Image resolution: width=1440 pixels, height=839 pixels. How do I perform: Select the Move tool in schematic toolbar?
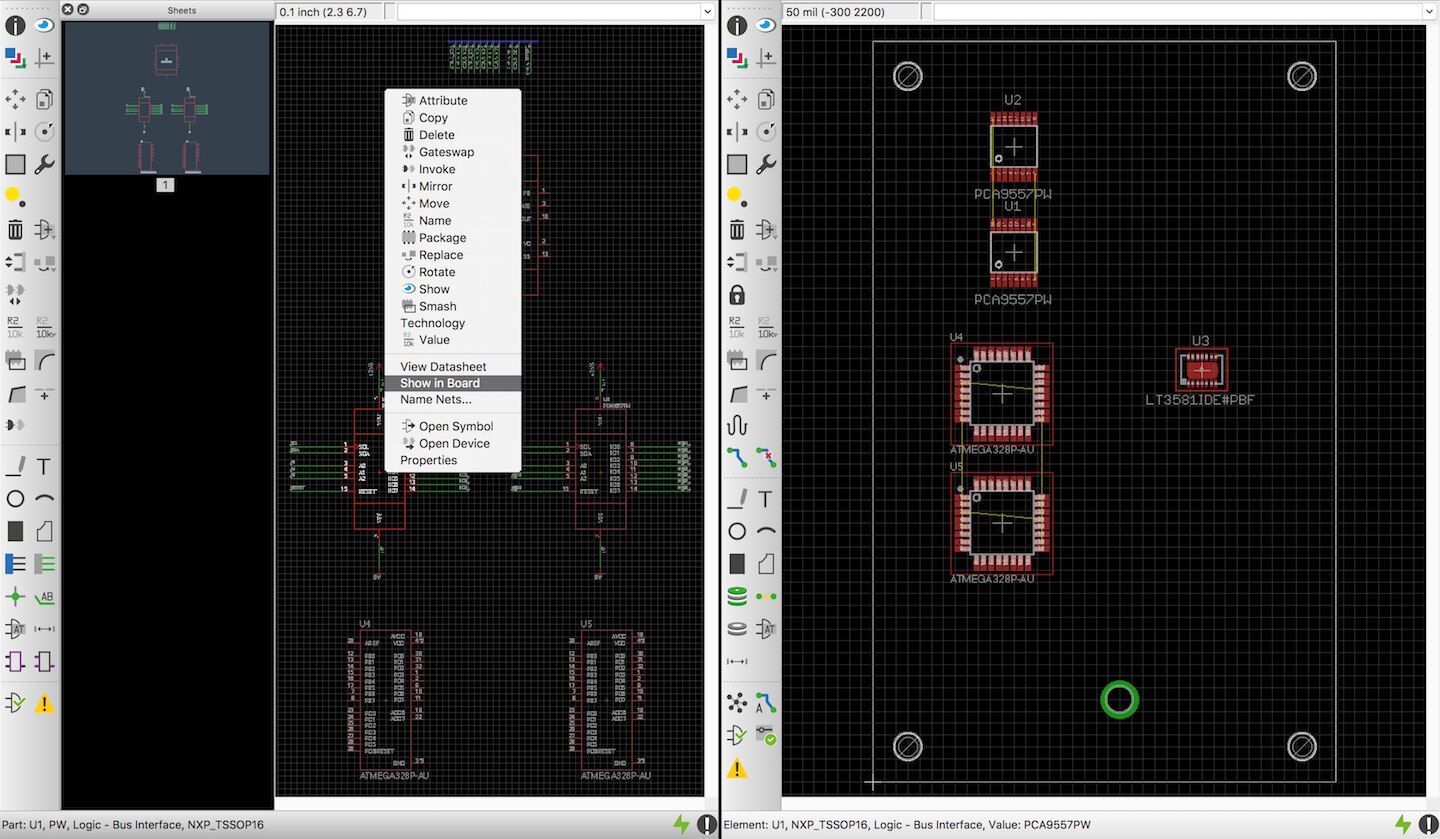[15, 99]
